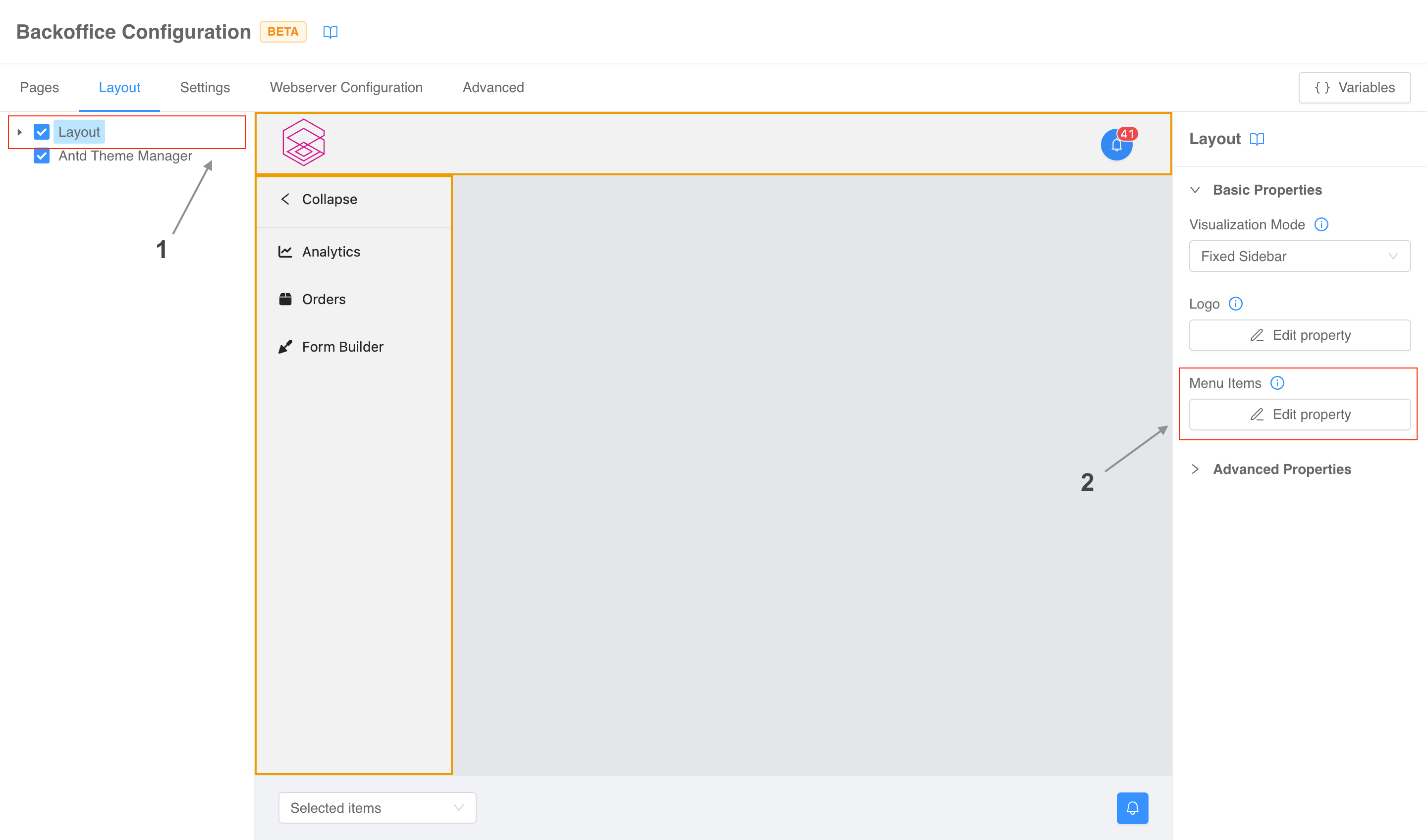Open the Layout documentation book icon
The image size is (1427, 840).
click(x=1257, y=139)
